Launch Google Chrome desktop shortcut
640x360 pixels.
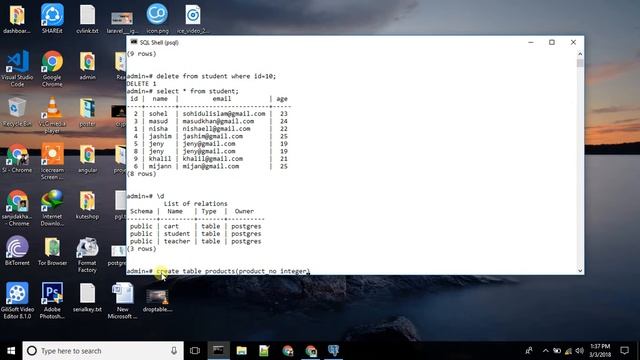click(52, 68)
